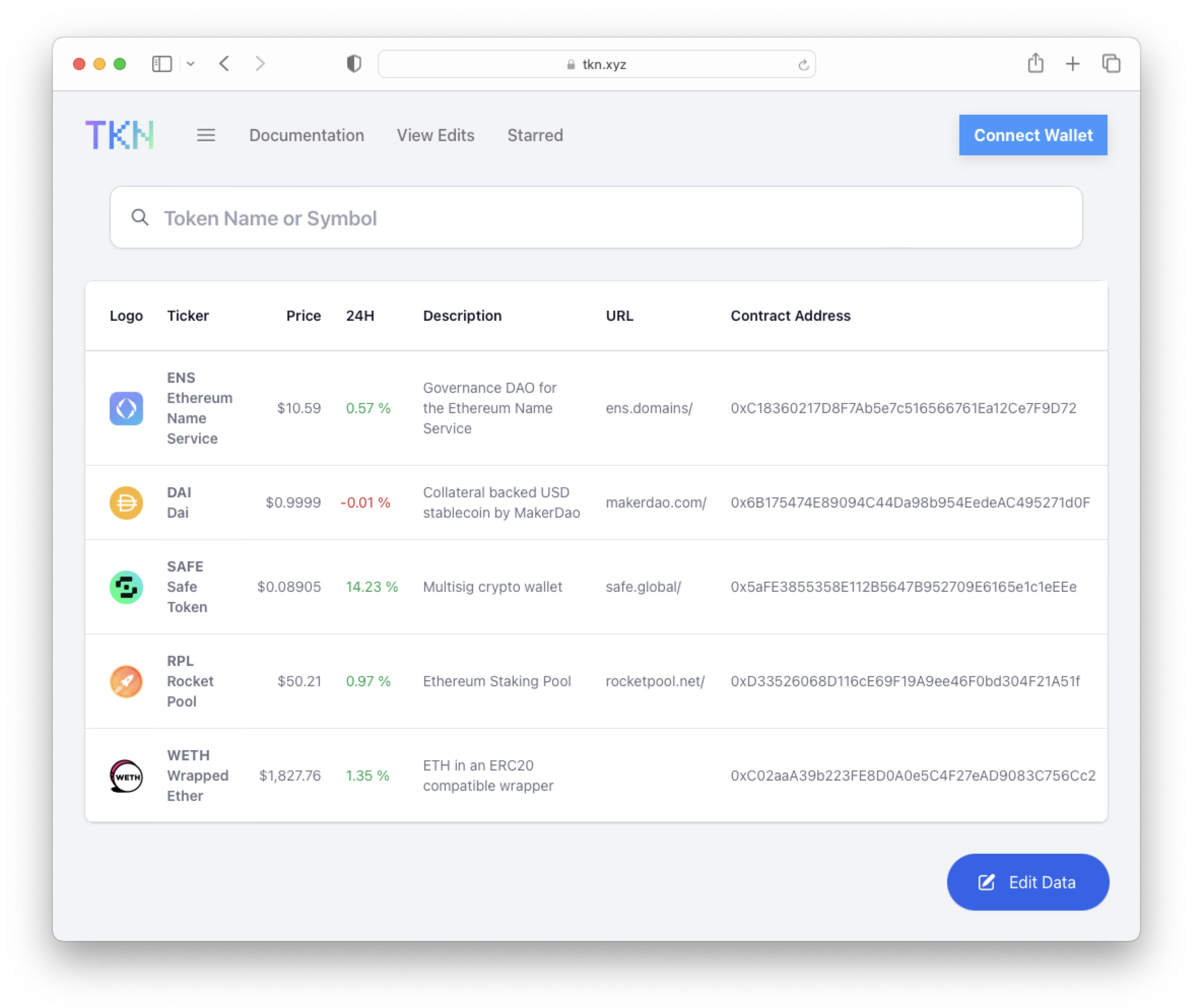Go to View Edits
This screenshot has width=1204, height=1007.
(x=436, y=136)
